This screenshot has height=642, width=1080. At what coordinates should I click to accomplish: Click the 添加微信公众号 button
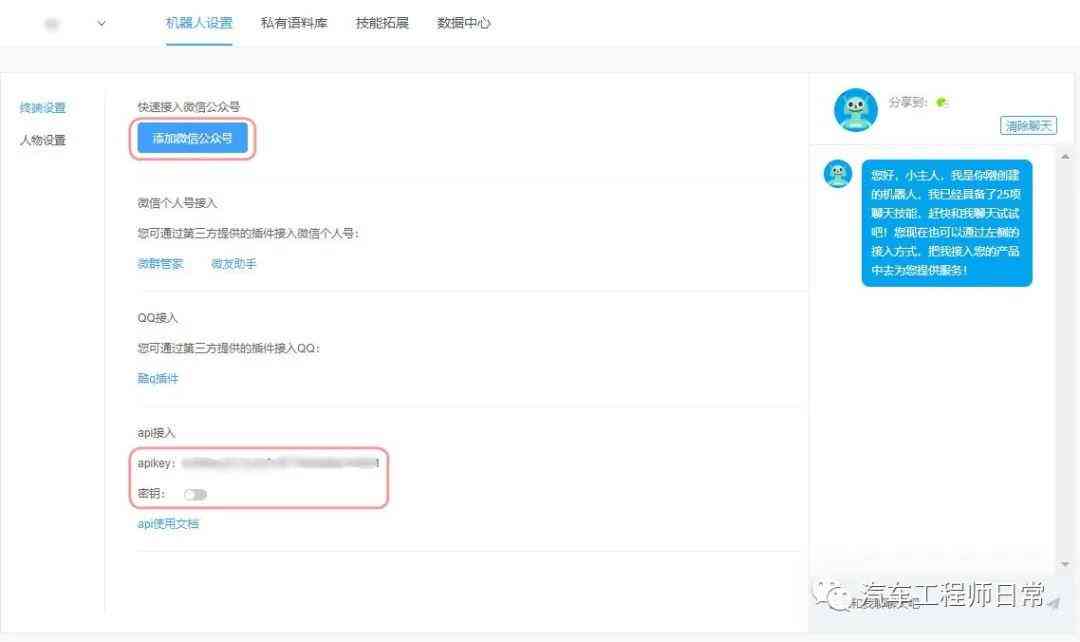coord(192,138)
